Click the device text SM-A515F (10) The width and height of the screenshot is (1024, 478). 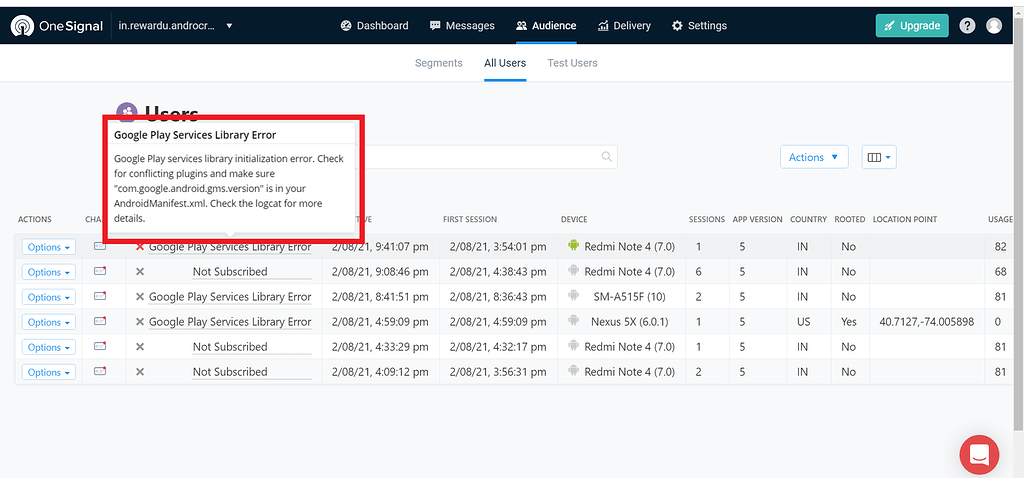click(x=630, y=296)
